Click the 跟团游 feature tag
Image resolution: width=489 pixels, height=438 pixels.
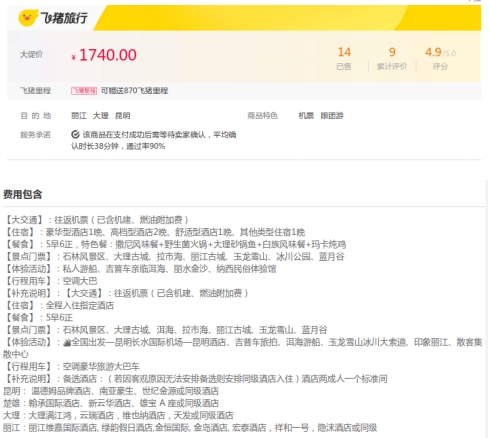point(332,116)
